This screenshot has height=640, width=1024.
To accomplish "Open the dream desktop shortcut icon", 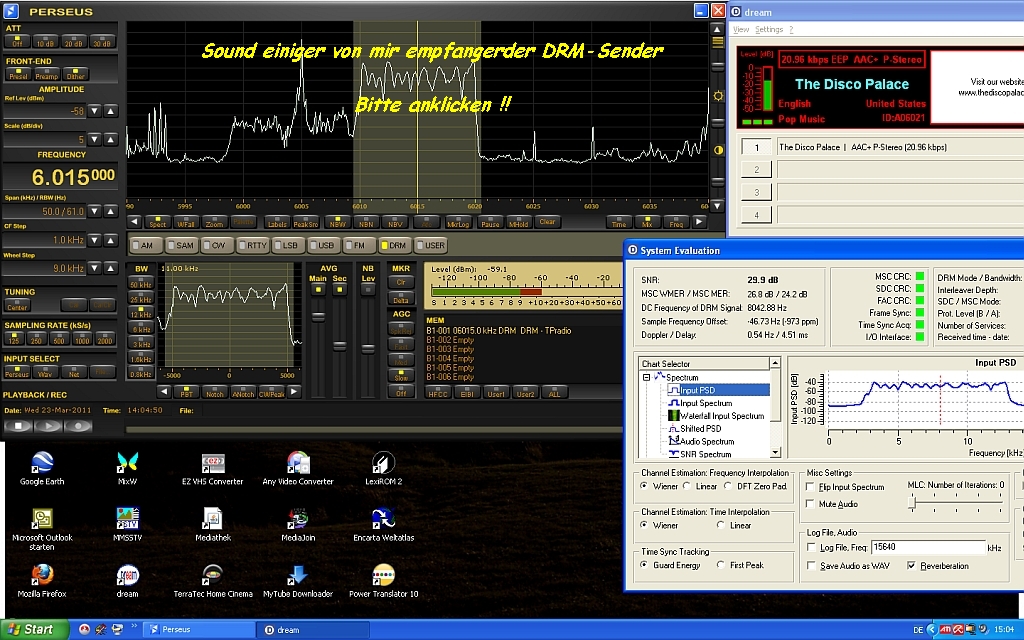I will tap(127, 581).
